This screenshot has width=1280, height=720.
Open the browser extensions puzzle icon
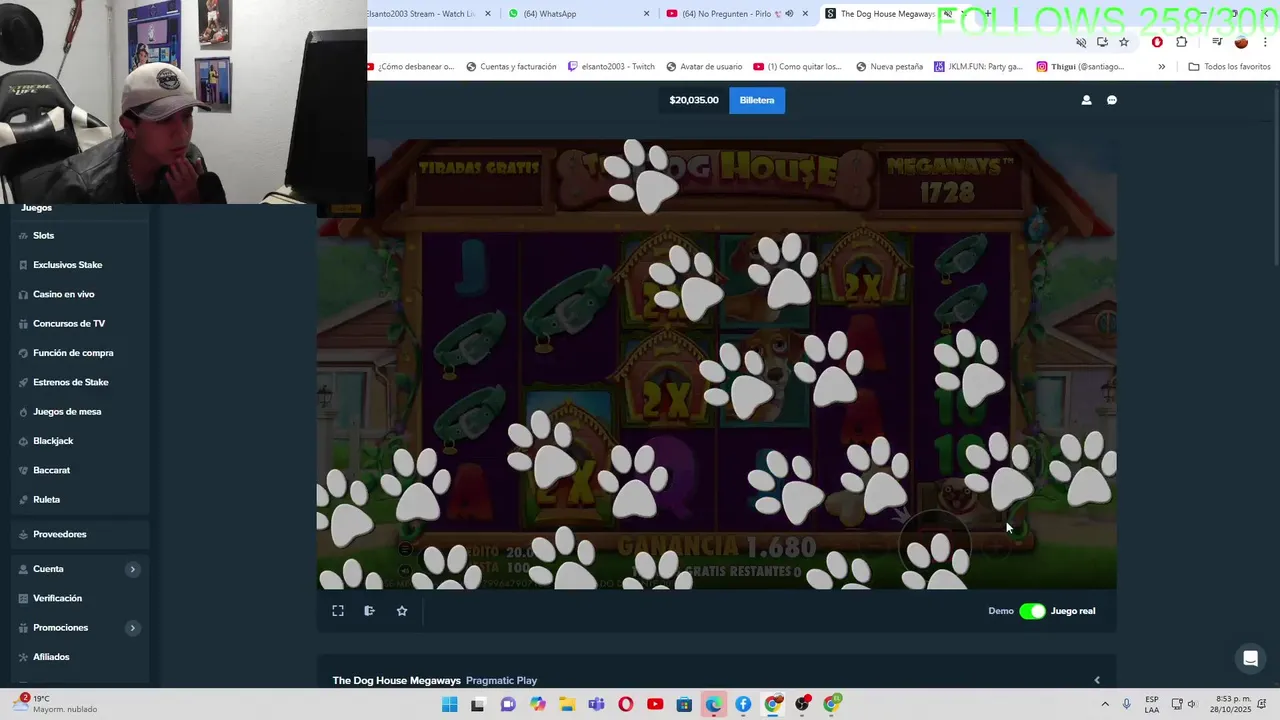pos(1182,42)
